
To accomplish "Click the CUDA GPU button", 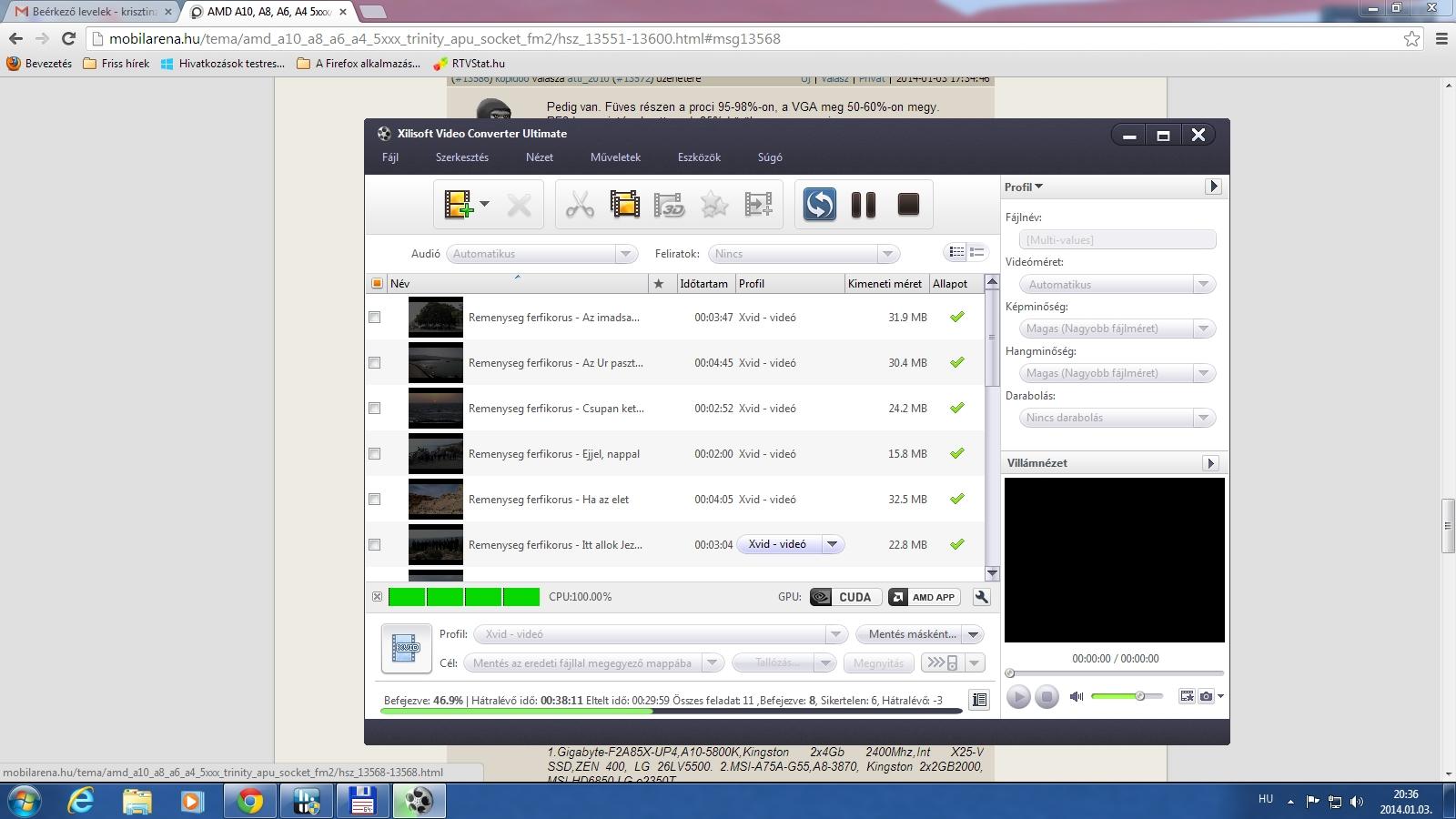I will coord(845,597).
